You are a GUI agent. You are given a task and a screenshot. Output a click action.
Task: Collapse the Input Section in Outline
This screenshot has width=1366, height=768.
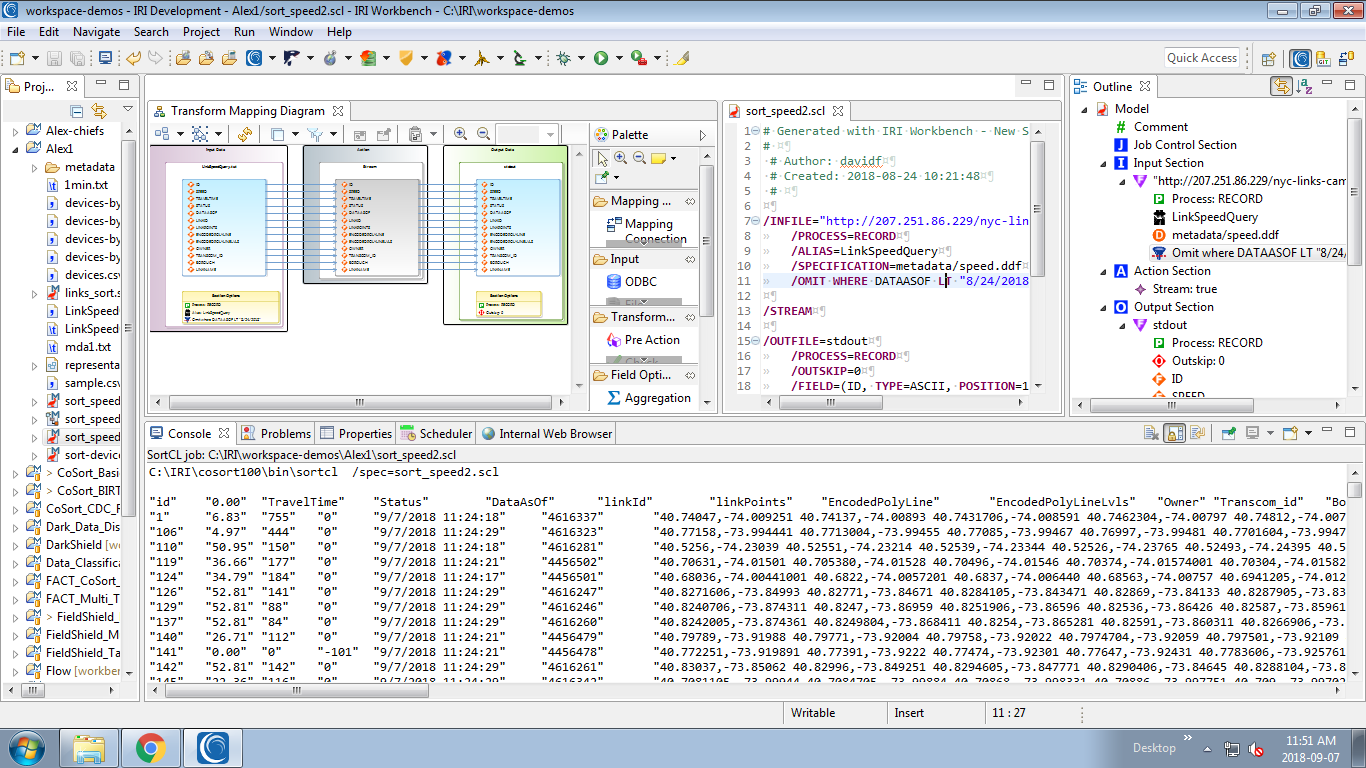point(1105,163)
